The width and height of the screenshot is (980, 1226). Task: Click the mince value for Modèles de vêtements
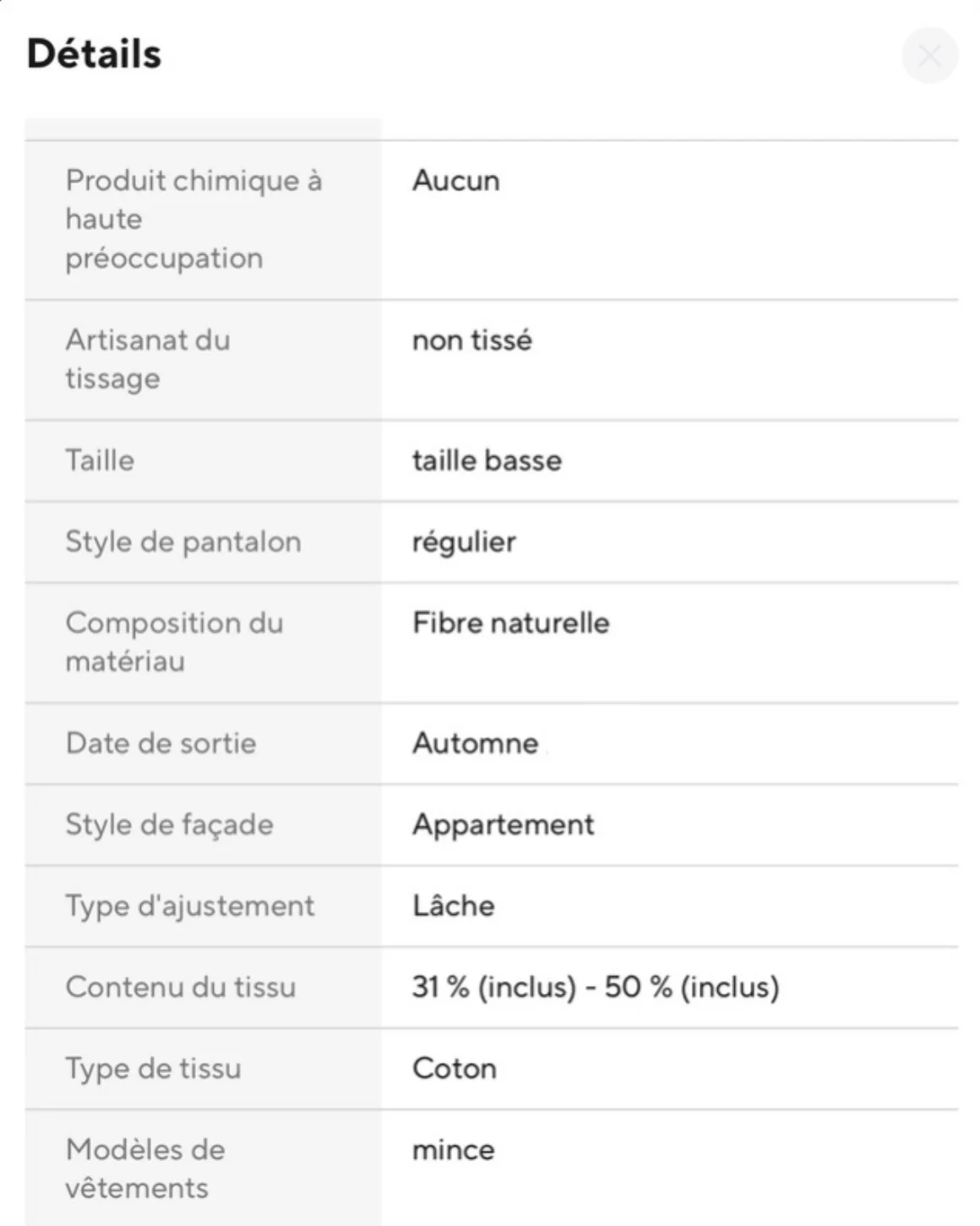click(453, 1150)
